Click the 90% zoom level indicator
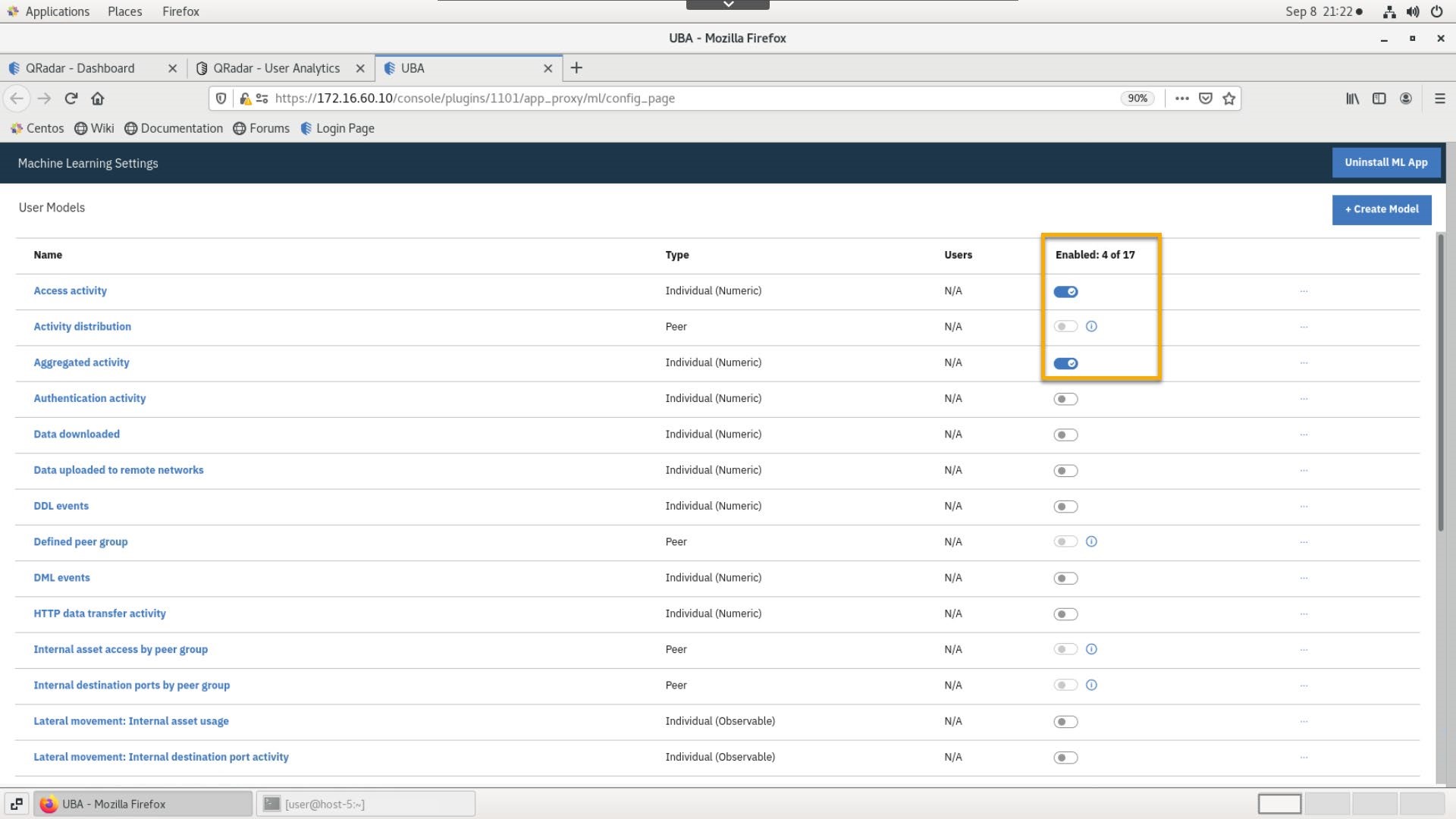 click(x=1137, y=98)
